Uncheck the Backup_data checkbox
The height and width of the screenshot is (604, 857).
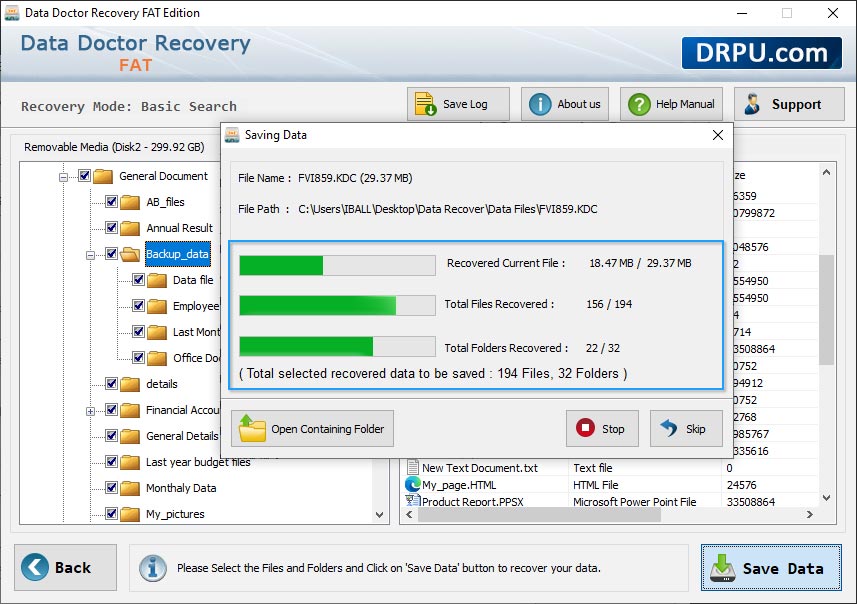(x=111, y=254)
